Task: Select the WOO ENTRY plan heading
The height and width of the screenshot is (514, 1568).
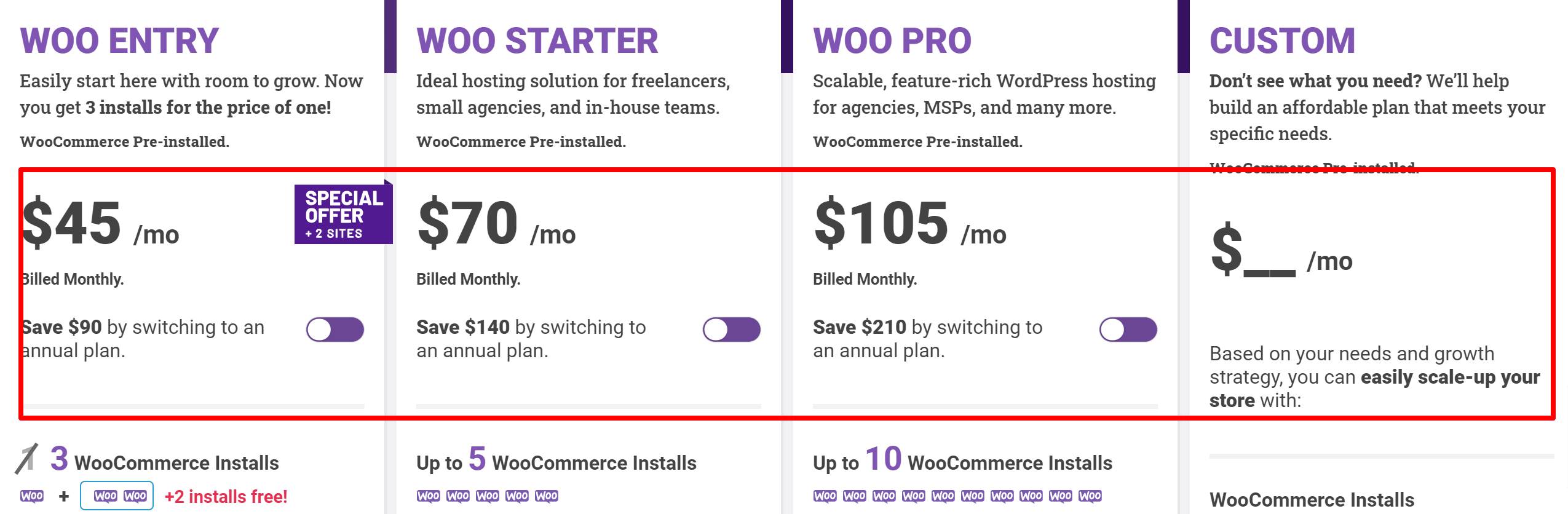Action: pyautogui.click(x=119, y=41)
